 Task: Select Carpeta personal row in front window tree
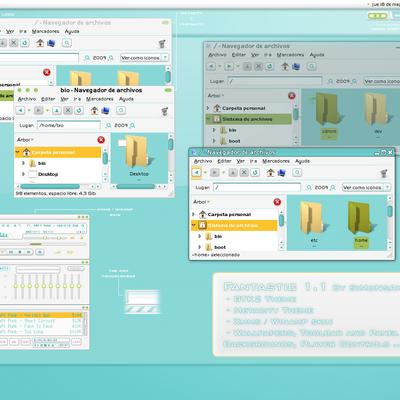click(234, 214)
